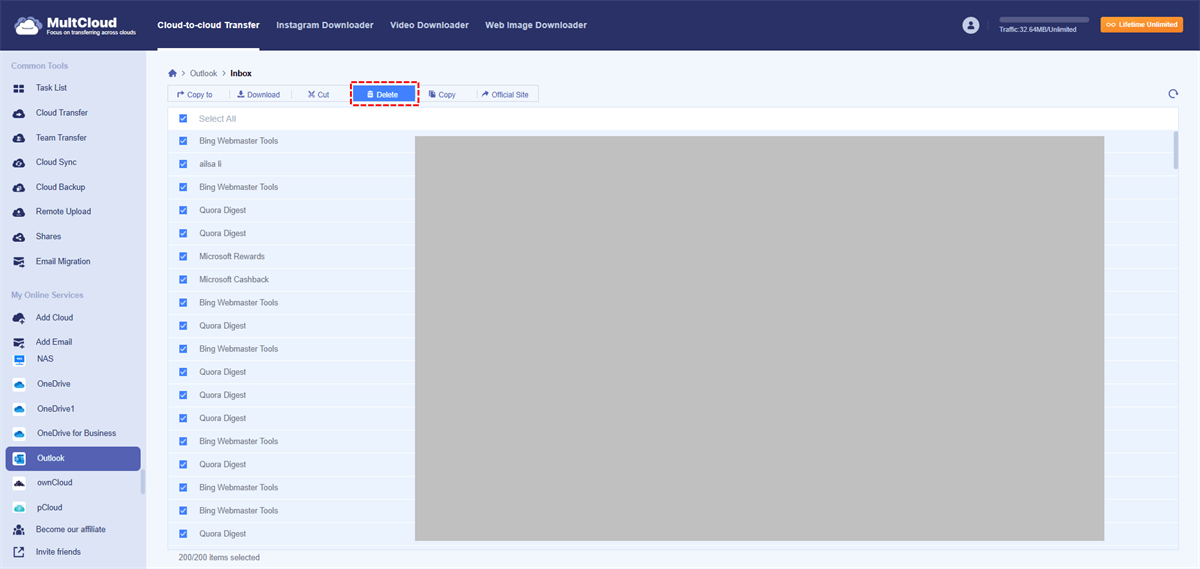Click the Microsoft Rewards email text
The height and width of the screenshot is (569, 1200).
[x=232, y=257]
